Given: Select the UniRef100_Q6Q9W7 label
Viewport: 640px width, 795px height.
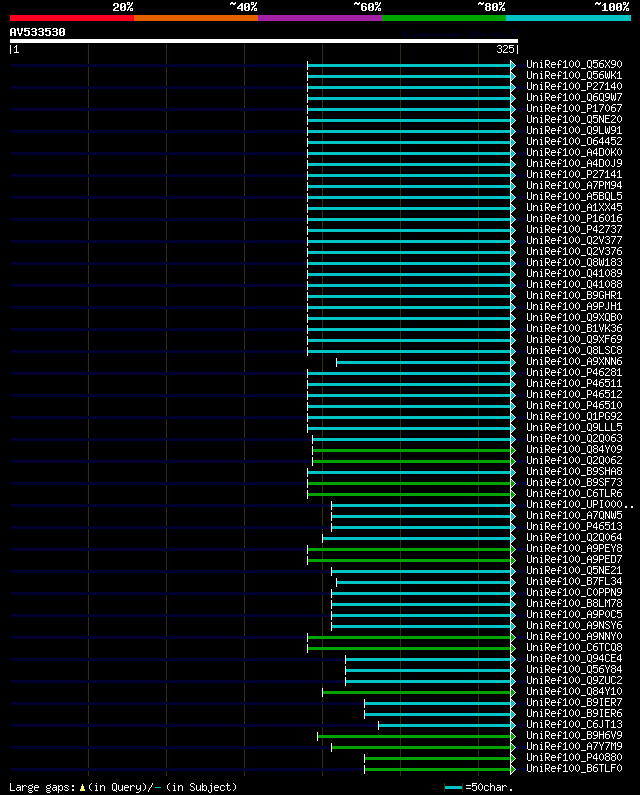Looking at the screenshot, I should [x=574, y=97].
